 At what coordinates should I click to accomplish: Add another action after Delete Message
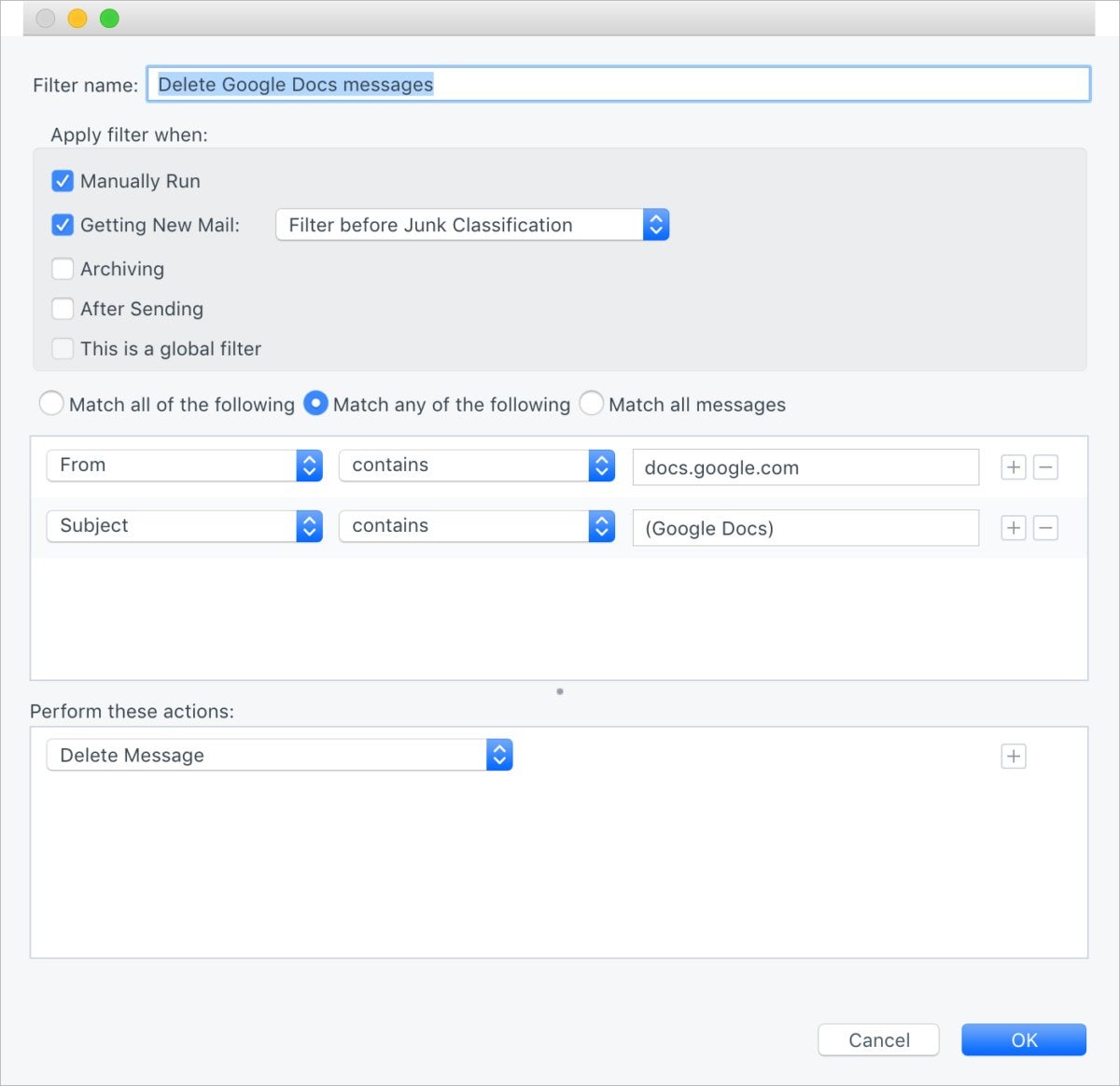pyautogui.click(x=1014, y=756)
